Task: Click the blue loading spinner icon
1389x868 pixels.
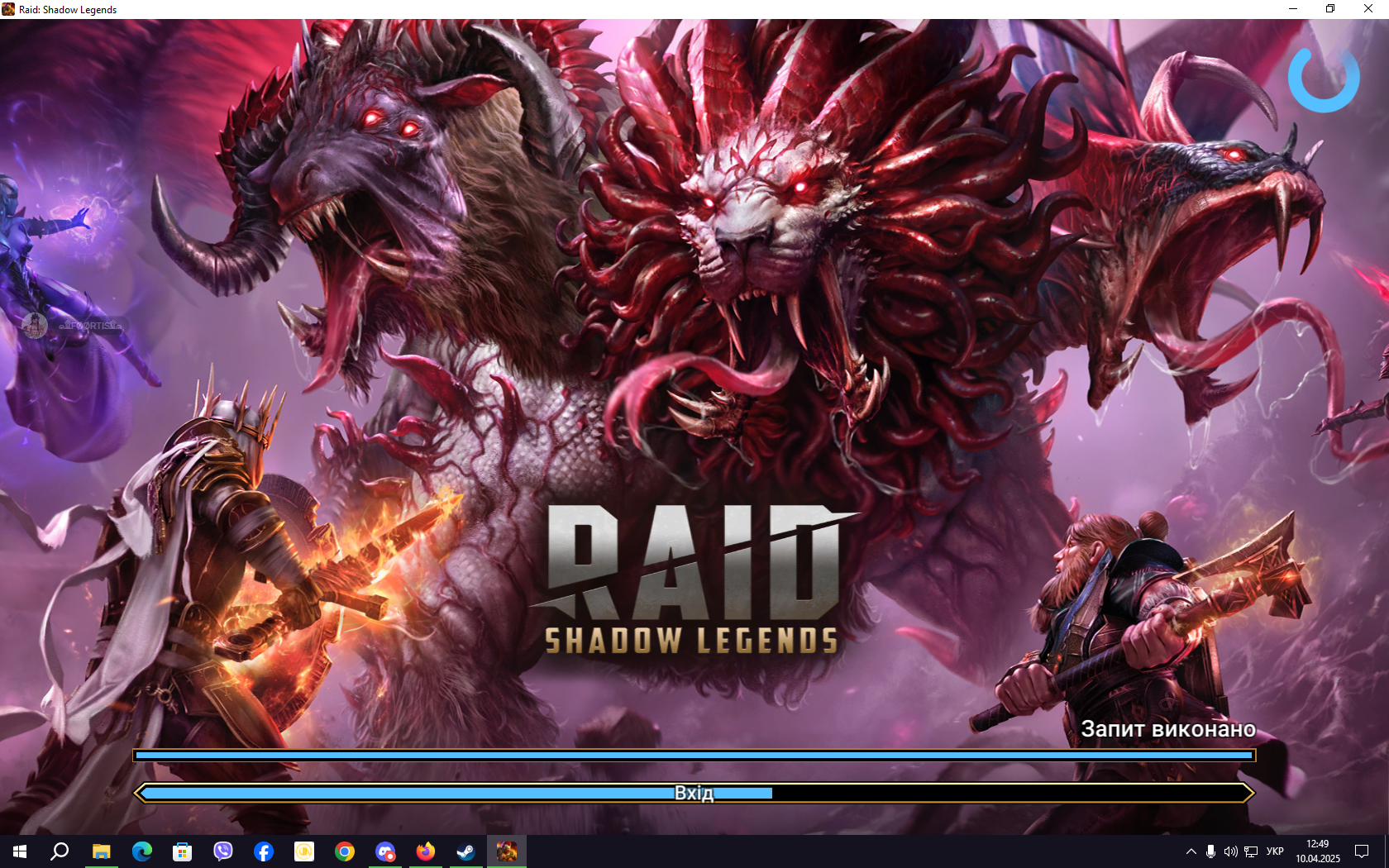Action: [1323, 79]
